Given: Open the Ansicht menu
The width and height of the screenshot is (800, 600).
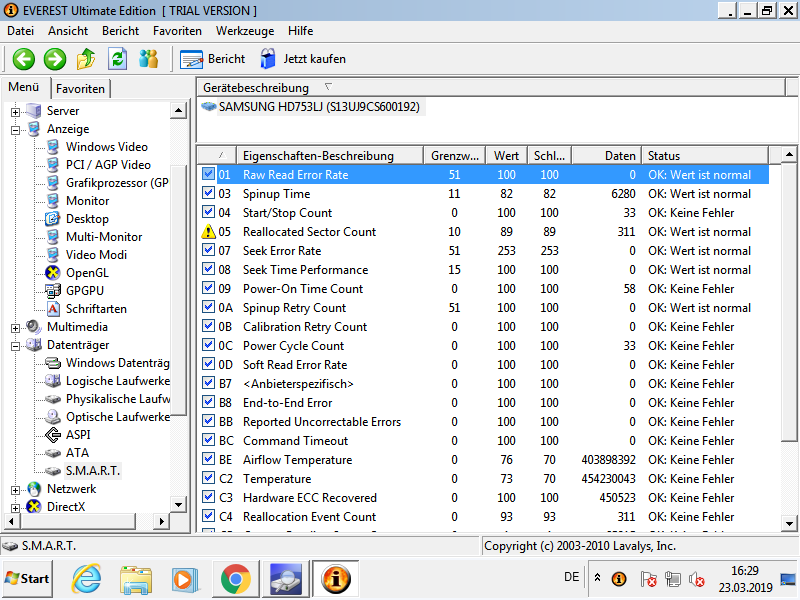Looking at the screenshot, I should click(68, 31).
